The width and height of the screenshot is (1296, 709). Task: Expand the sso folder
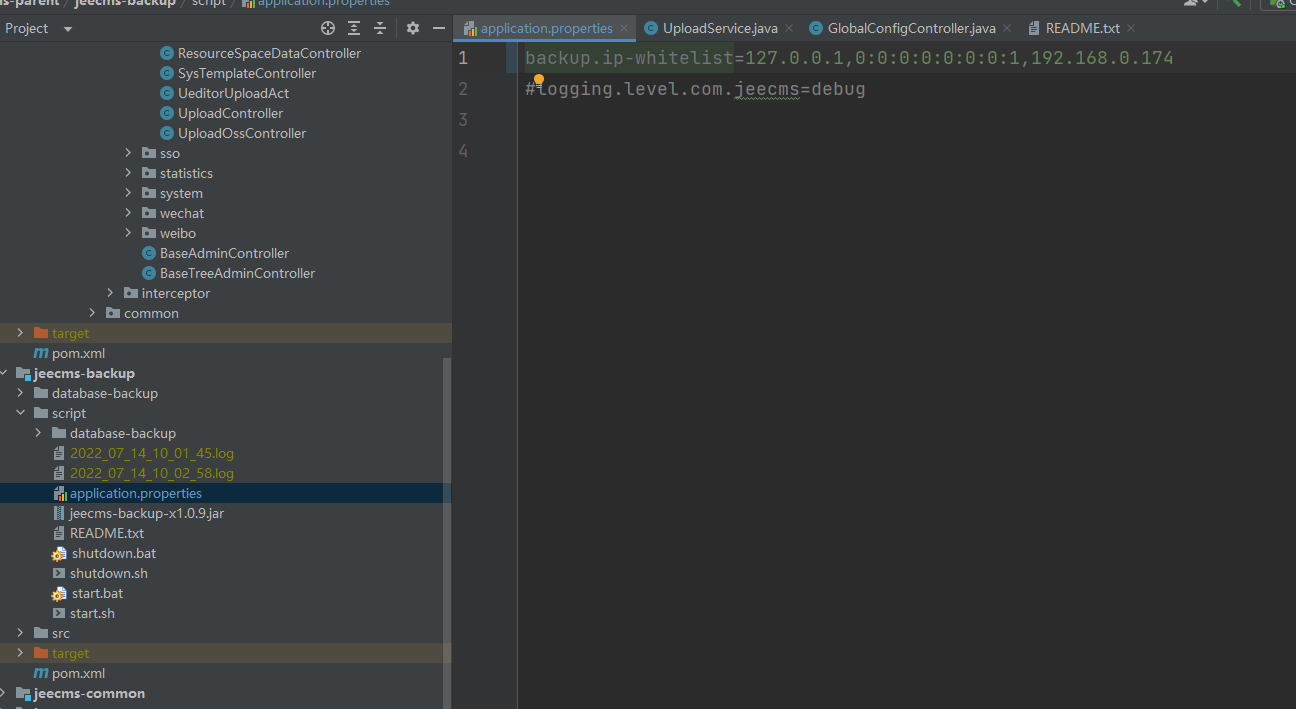[x=128, y=153]
